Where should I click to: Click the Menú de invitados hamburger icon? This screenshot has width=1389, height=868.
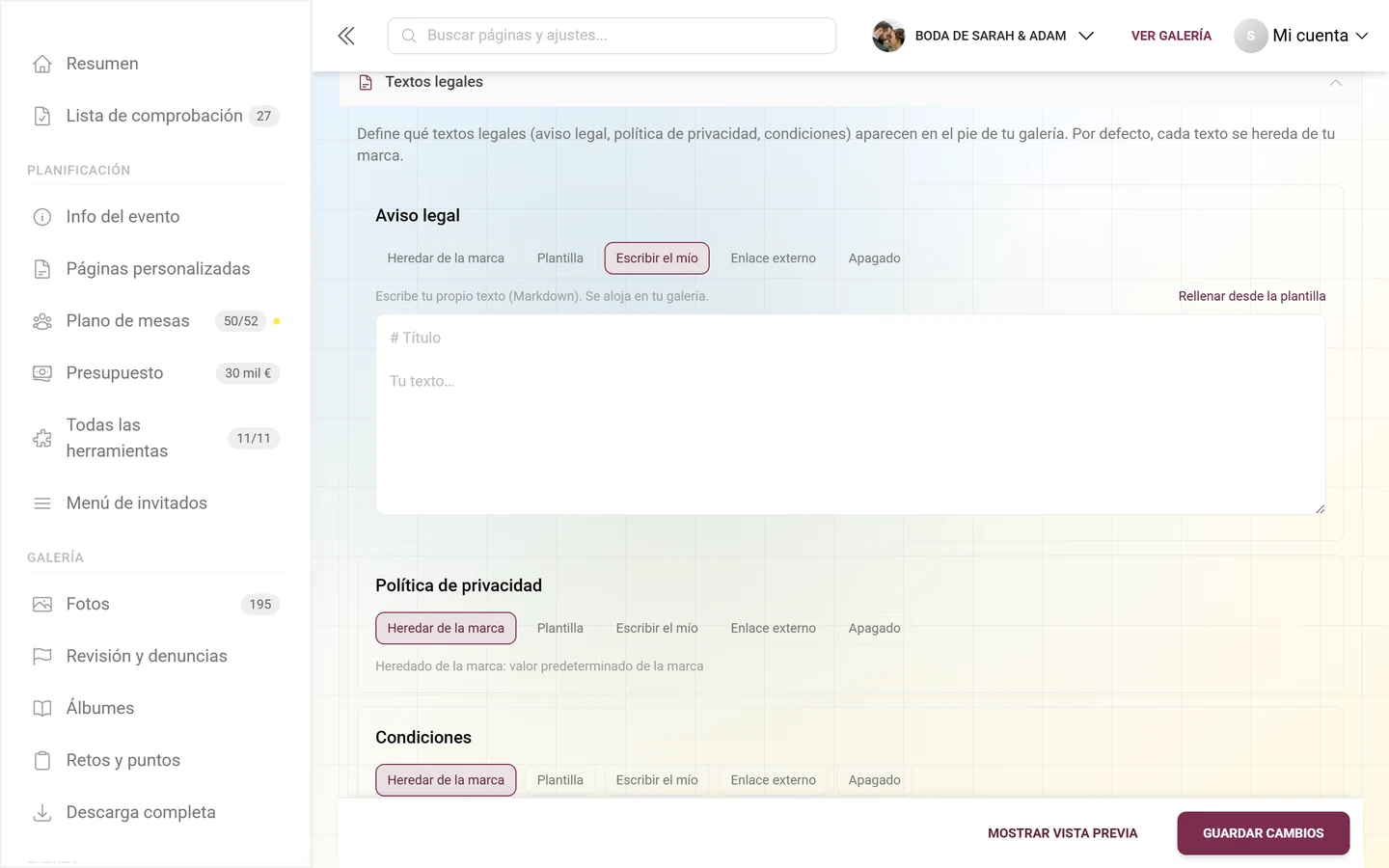click(x=42, y=503)
